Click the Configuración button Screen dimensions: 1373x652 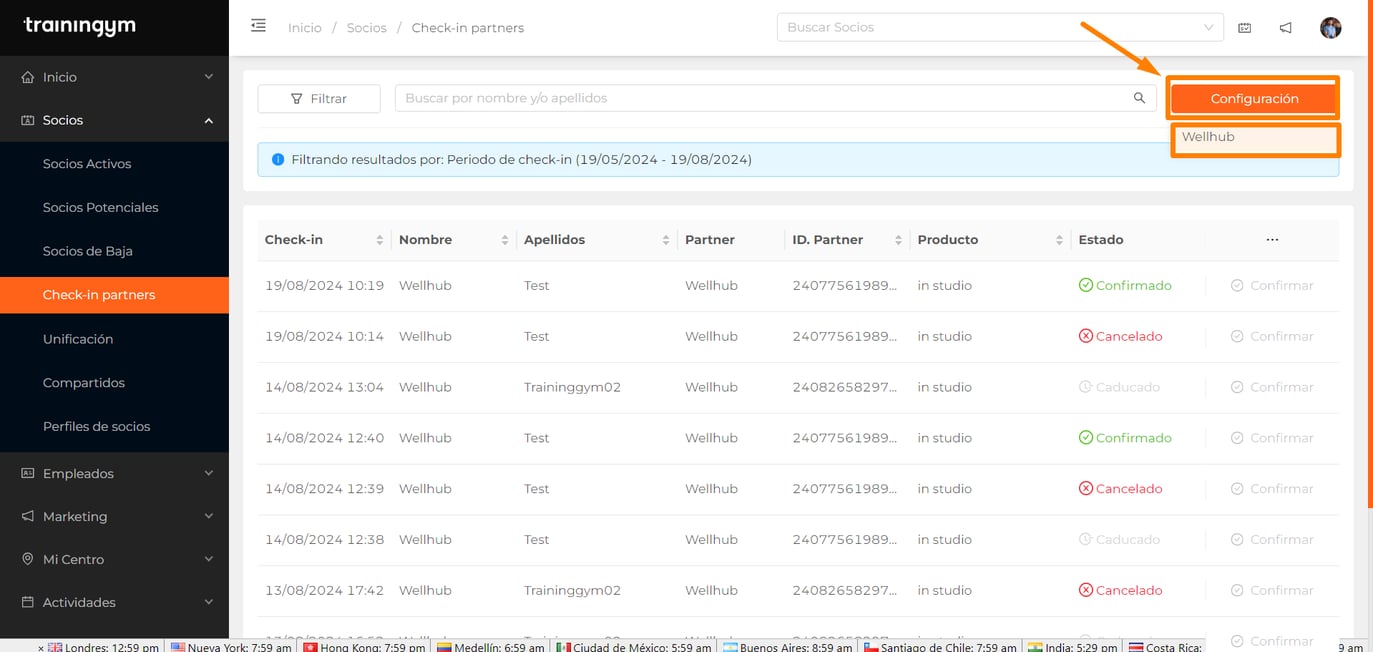(x=1253, y=98)
